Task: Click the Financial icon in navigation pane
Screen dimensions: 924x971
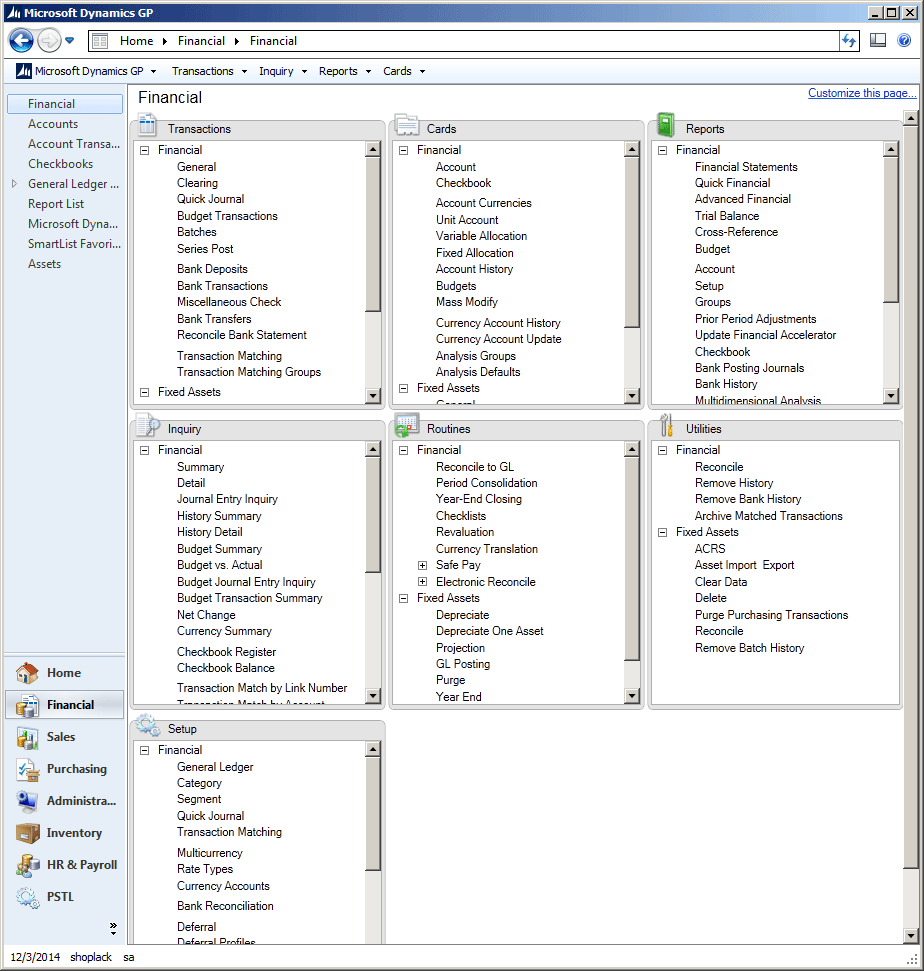Action: pyautogui.click(x=27, y=705)
